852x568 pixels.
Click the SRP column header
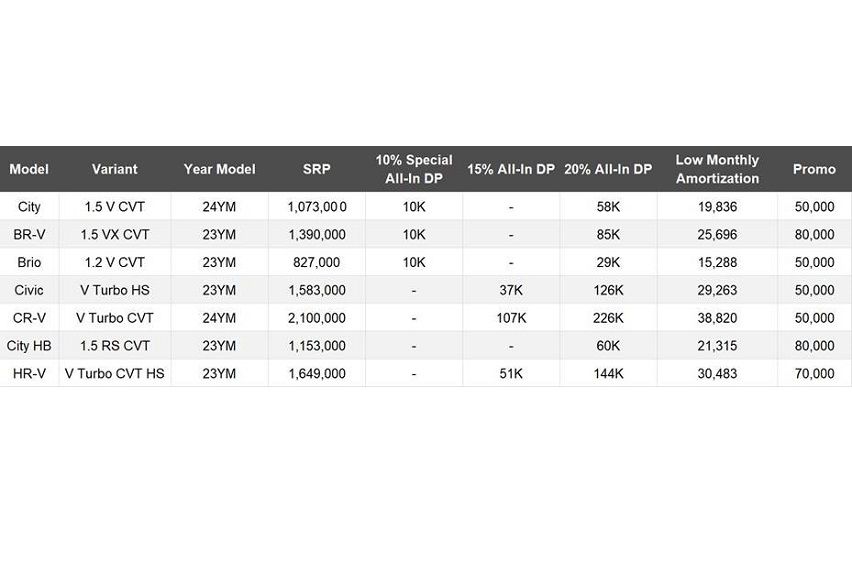316,169
